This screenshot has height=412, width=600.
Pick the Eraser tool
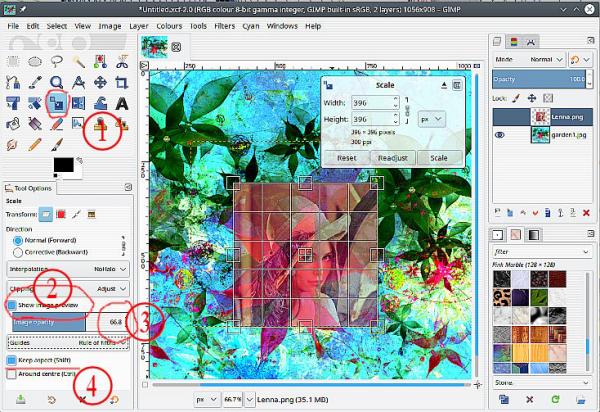tap(57, 124)
